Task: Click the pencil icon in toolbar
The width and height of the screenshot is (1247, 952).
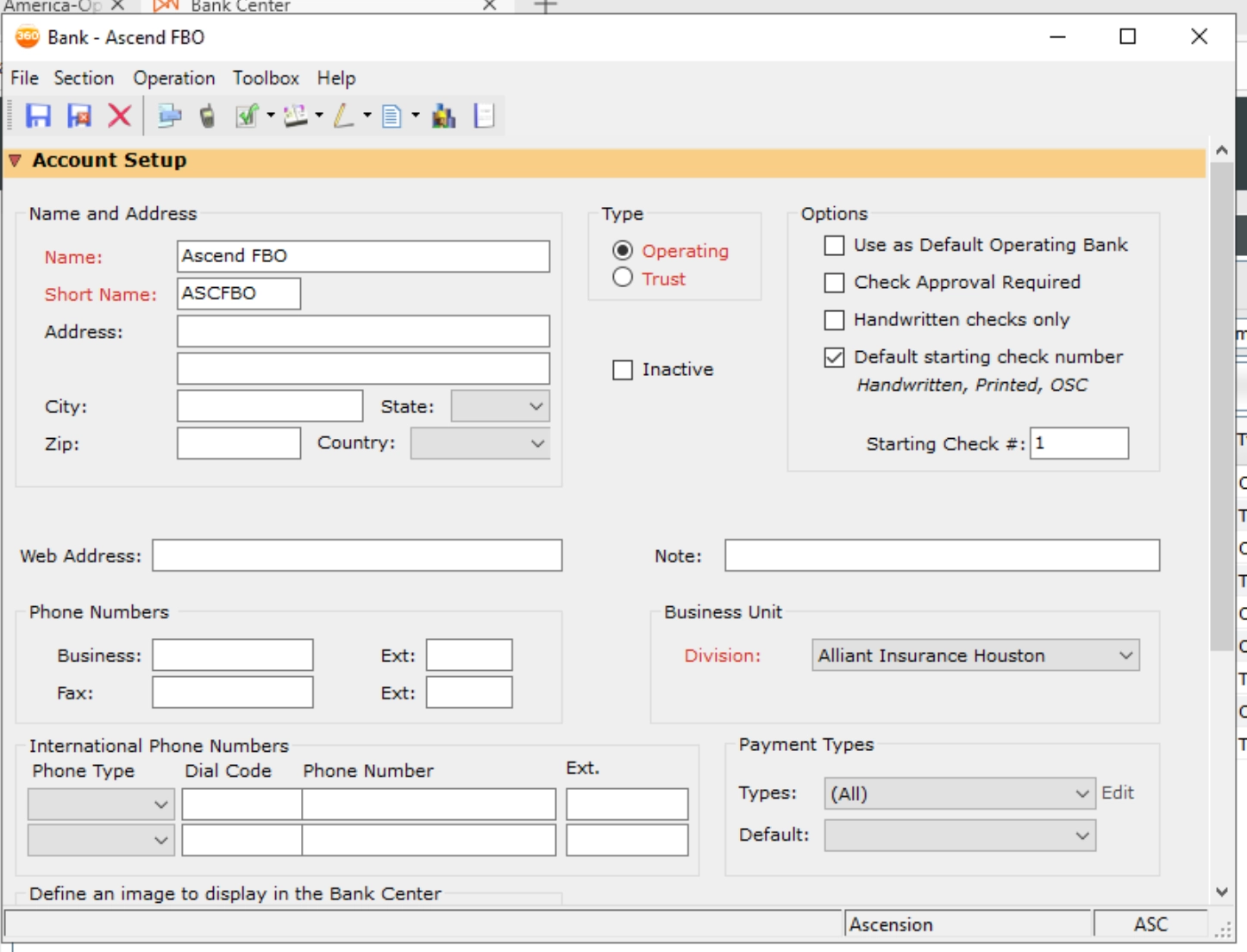Action: (344, 116)
